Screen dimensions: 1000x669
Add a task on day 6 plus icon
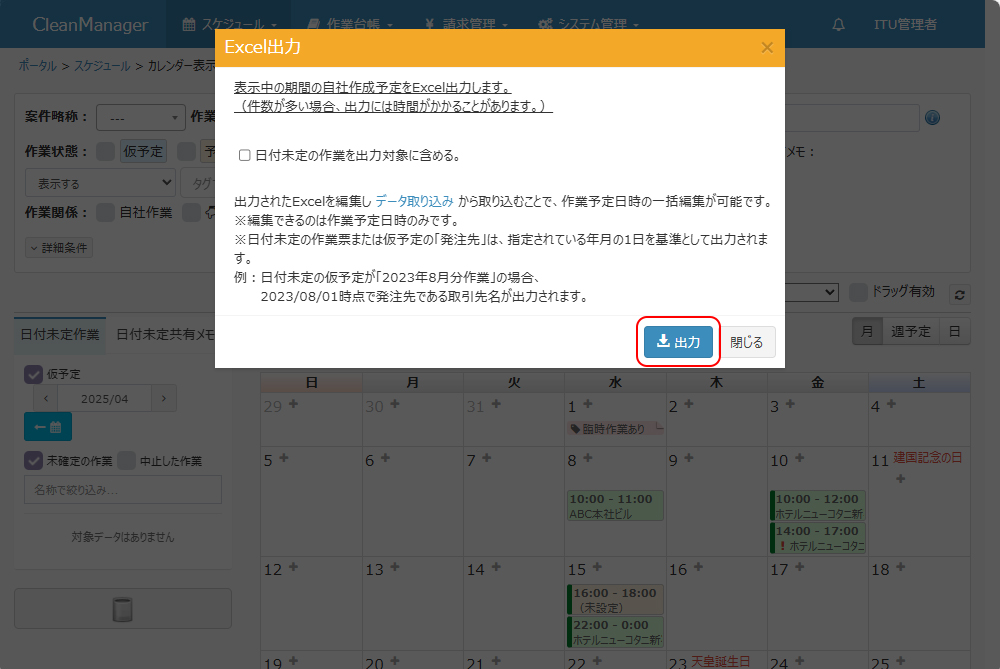[x=385, y=458]
